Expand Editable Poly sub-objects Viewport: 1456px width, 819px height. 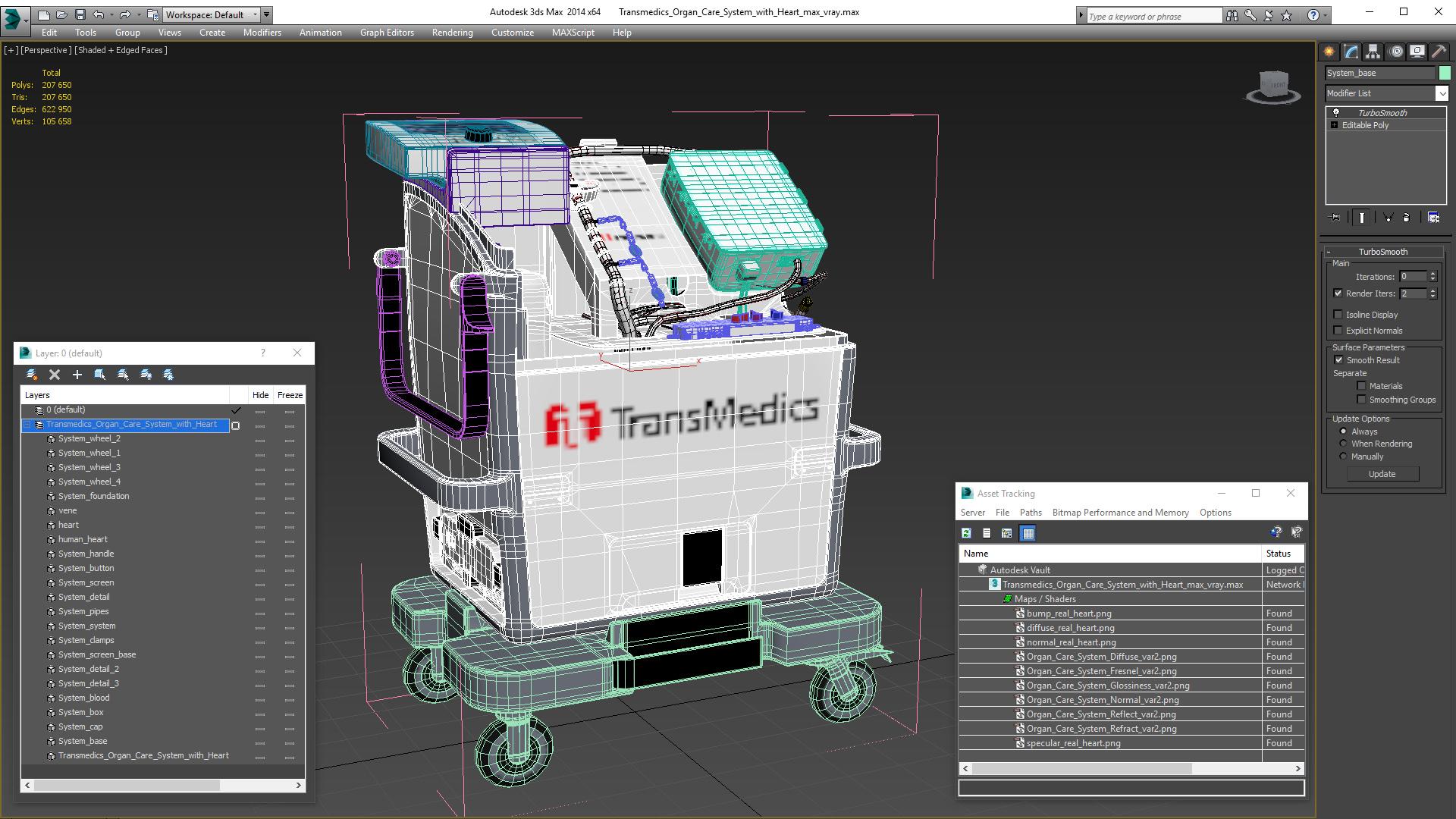tap(1334, 125)
